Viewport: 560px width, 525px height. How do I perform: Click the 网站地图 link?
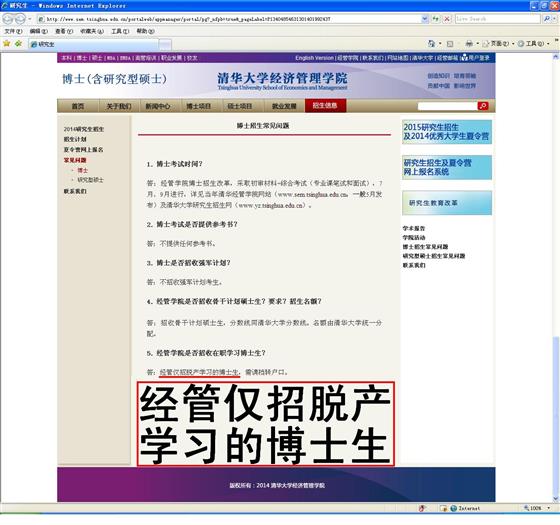[398, 58]
